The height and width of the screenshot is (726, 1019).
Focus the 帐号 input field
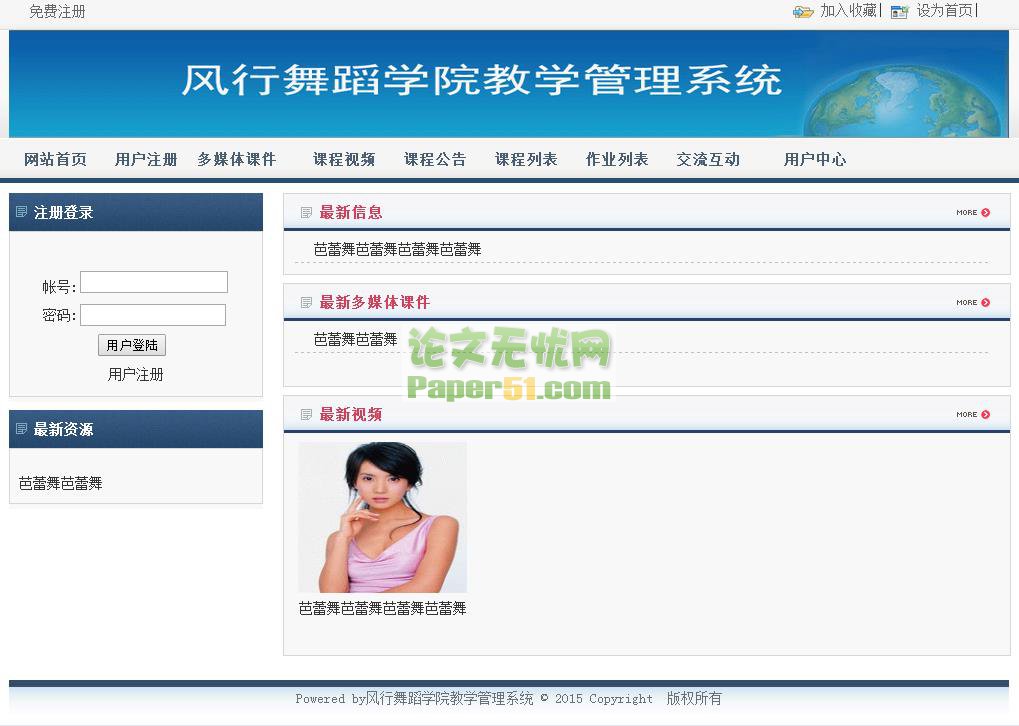tap(154, 282)
